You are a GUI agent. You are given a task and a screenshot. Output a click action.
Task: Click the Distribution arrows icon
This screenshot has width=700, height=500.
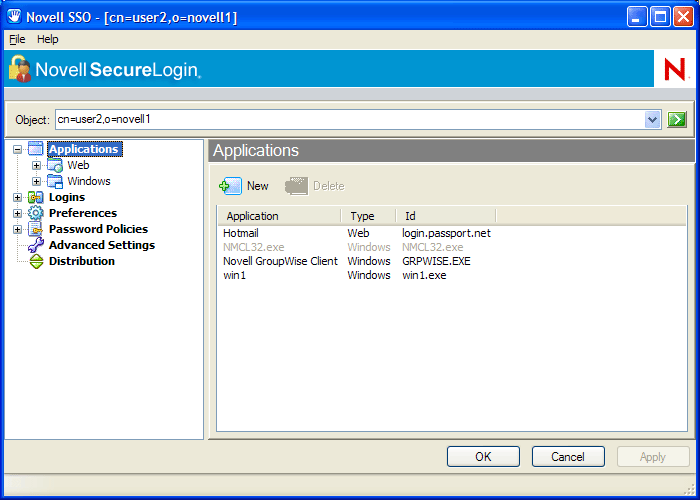point(36,261)
